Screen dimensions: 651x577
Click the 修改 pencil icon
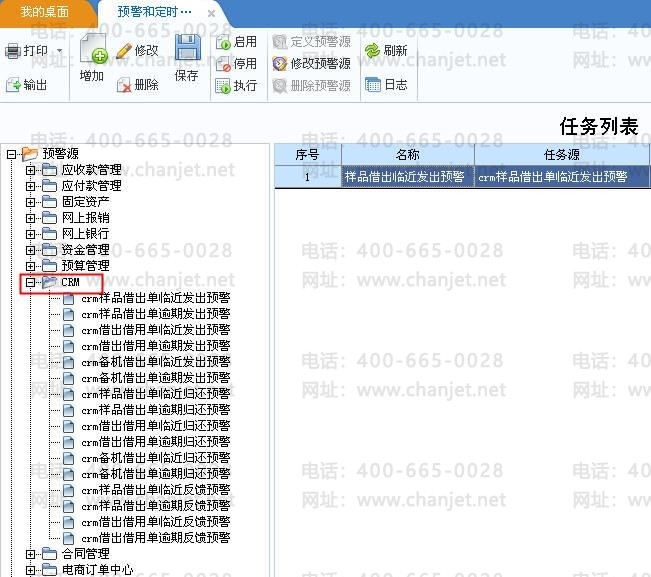pos(124,51)
